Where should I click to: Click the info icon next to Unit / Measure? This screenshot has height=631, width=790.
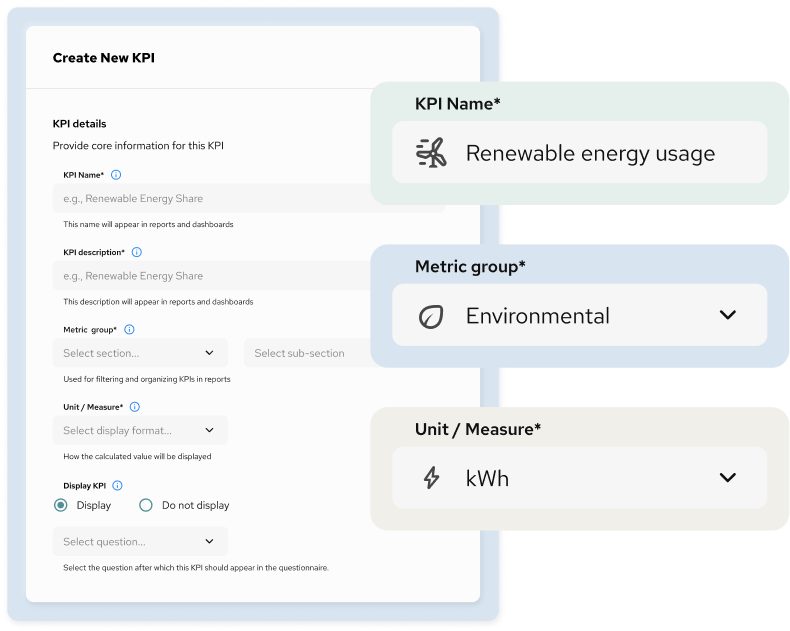[135, 407]
